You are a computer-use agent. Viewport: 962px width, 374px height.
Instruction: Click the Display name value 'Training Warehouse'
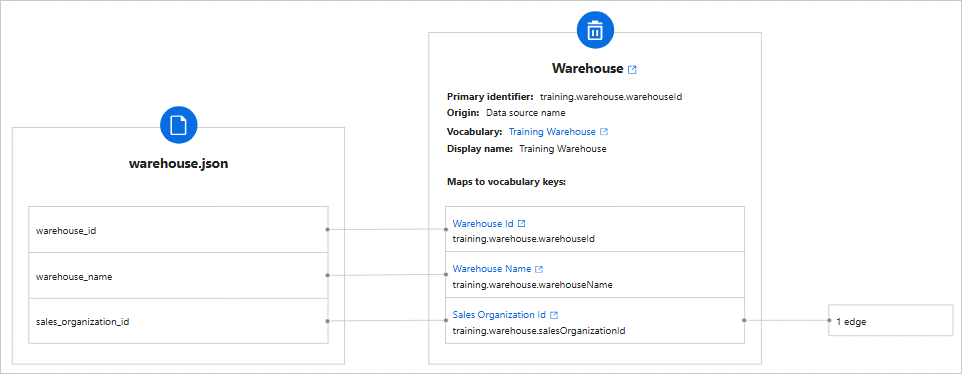click(563, 149)
